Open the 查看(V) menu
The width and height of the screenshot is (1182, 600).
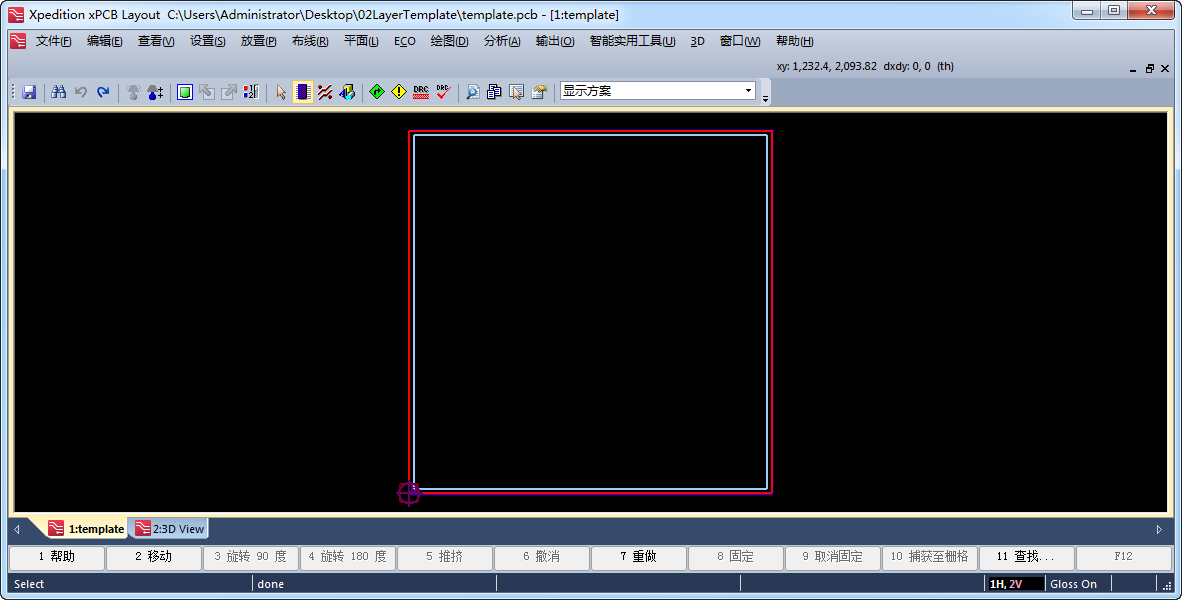156,41
